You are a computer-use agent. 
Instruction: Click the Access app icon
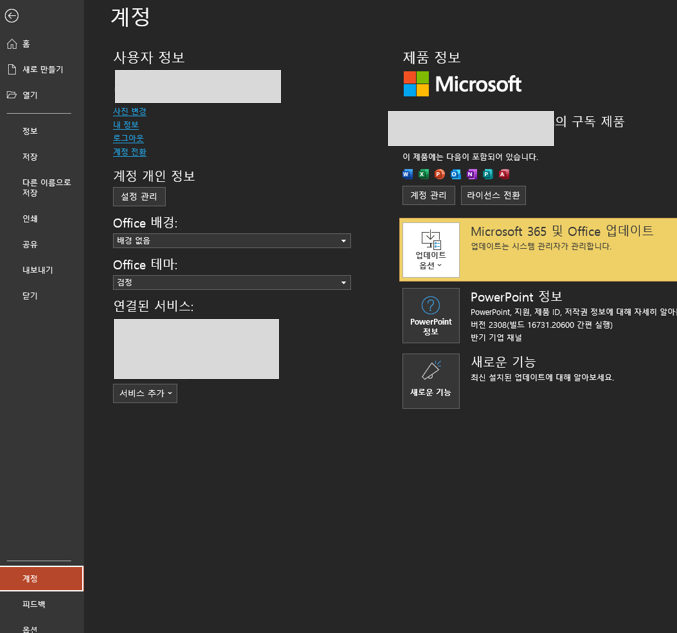click(x=504, y=174)
